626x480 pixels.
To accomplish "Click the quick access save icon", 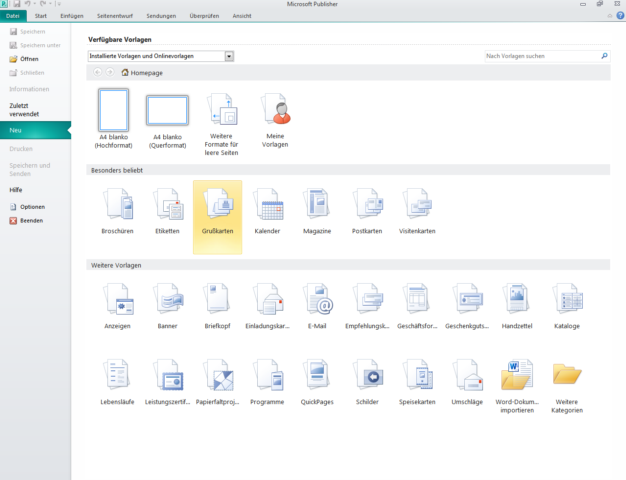I will [x=17, y=4].
